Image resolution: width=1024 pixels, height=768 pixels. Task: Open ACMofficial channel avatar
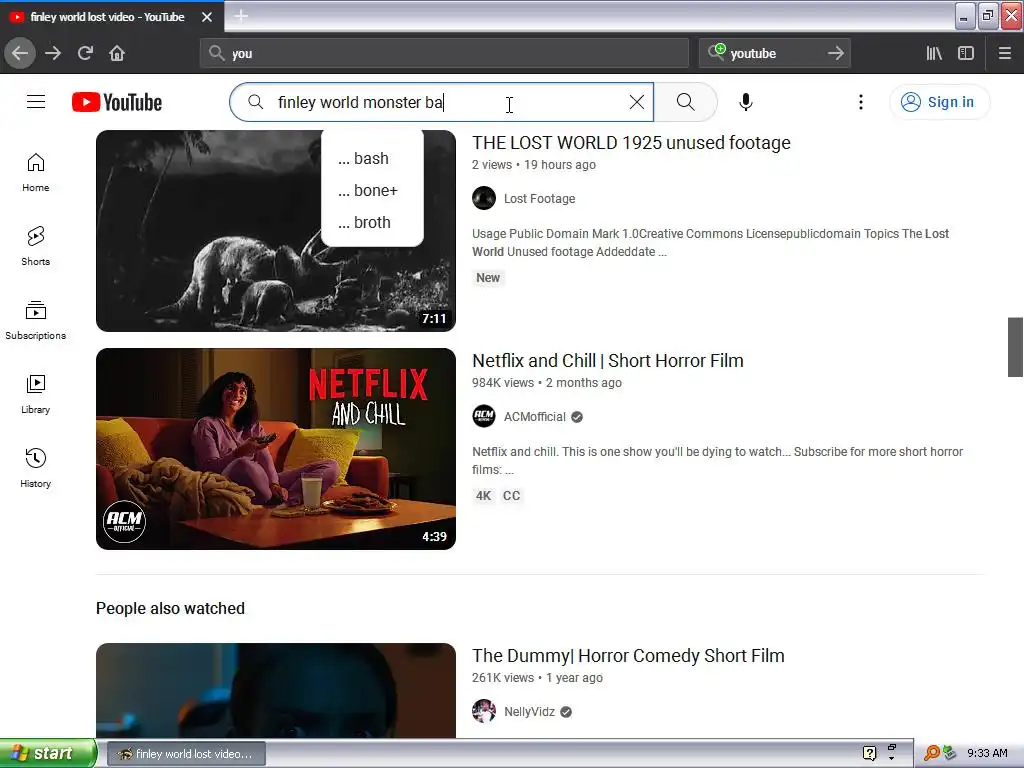coord(484,417)
